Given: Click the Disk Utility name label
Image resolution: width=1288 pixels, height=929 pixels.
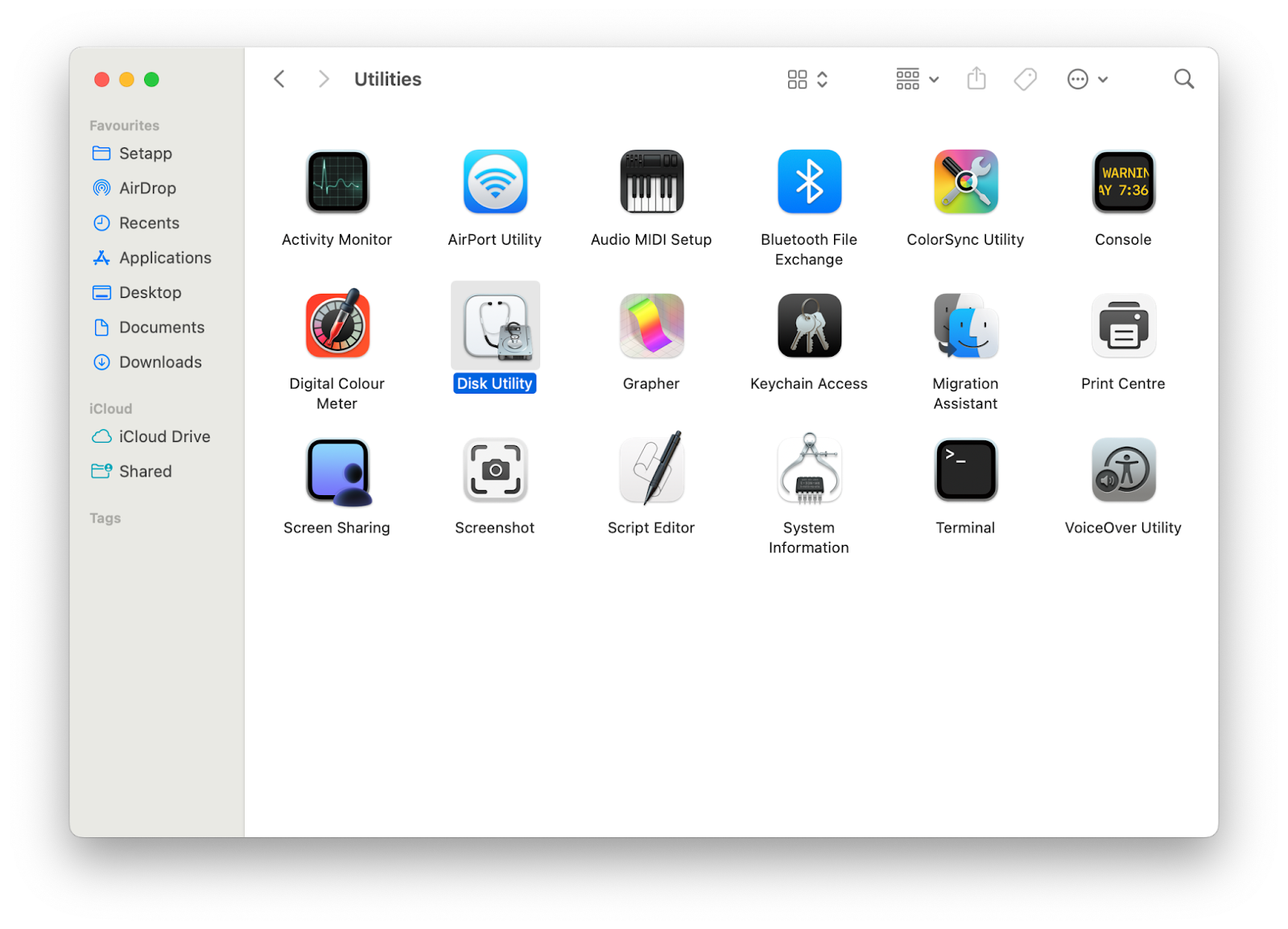Looking at the screenshot, I should (x=495, y=383).
